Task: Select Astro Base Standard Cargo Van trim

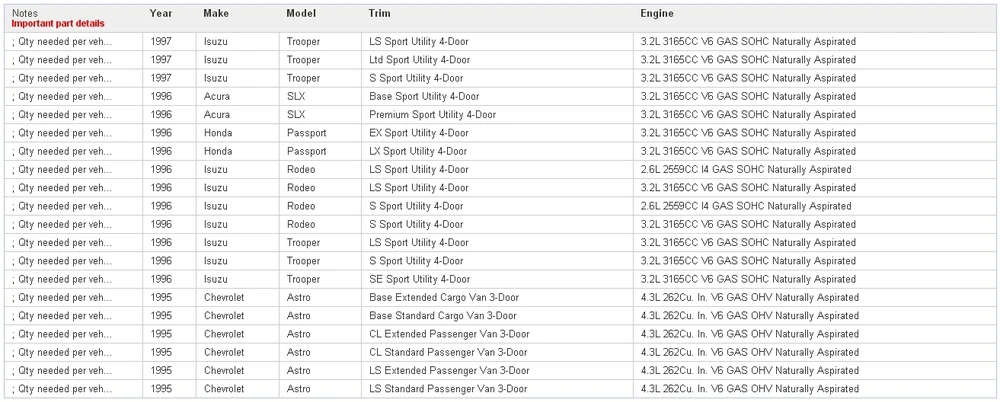Action: [443, 316]
